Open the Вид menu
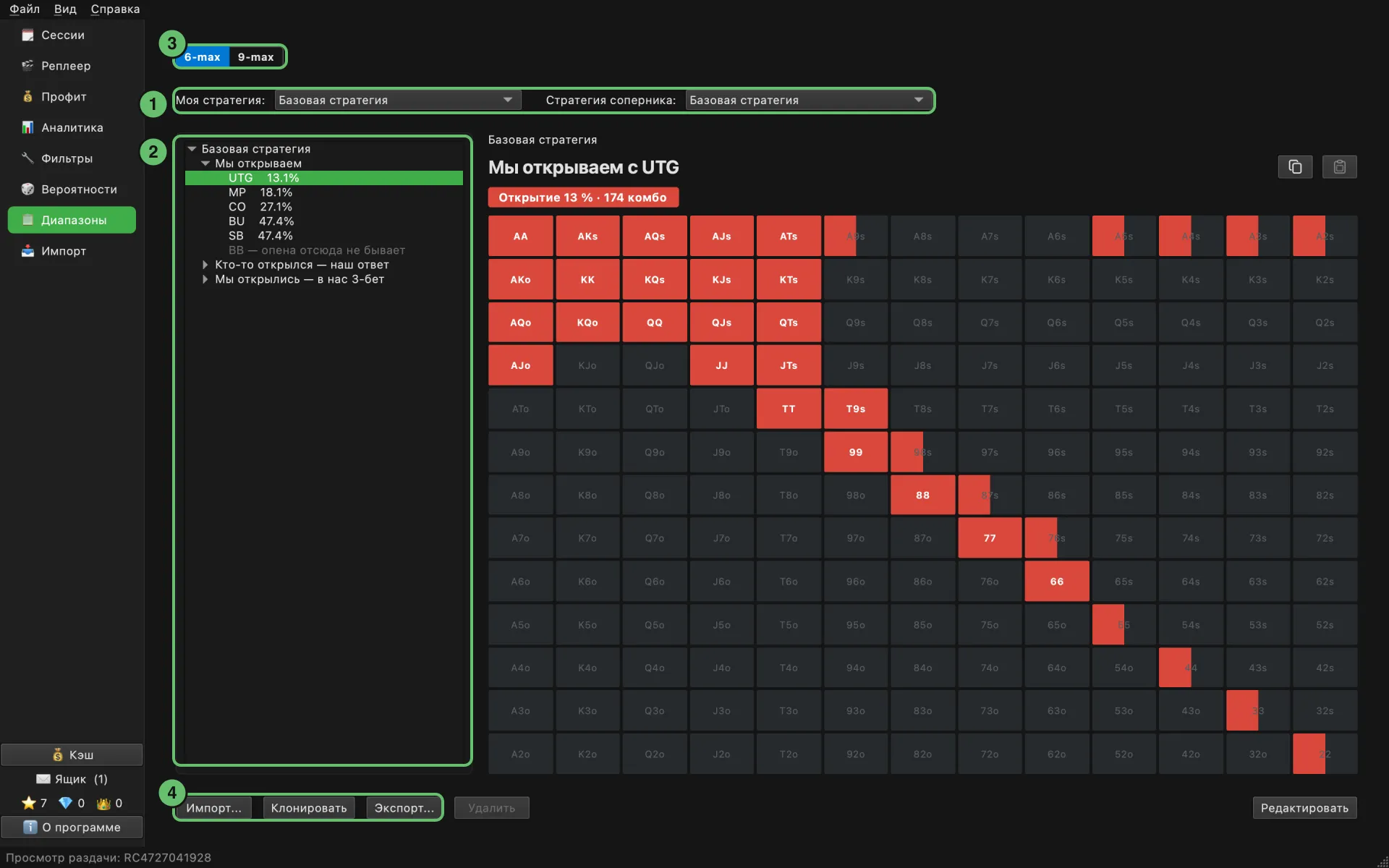Screen dimensions: 1389x868 65,9
